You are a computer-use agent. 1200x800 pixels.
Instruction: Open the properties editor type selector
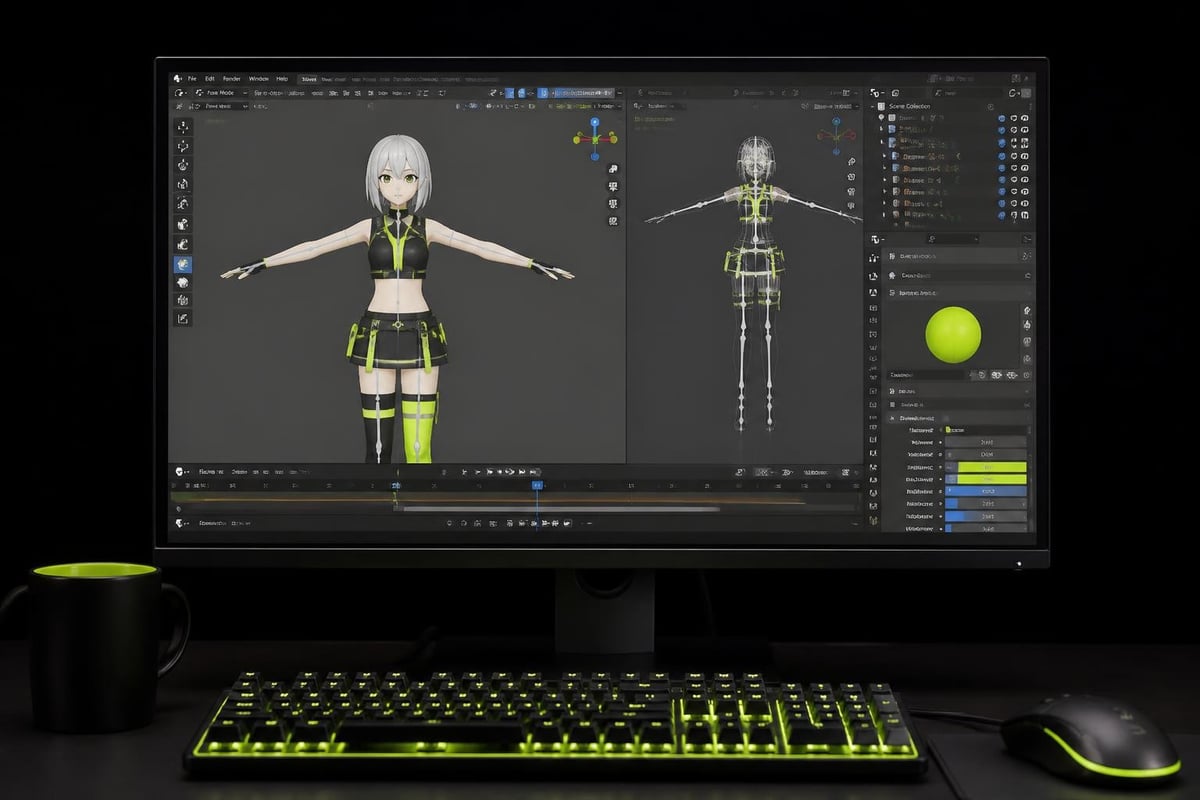tap(876, 240)
